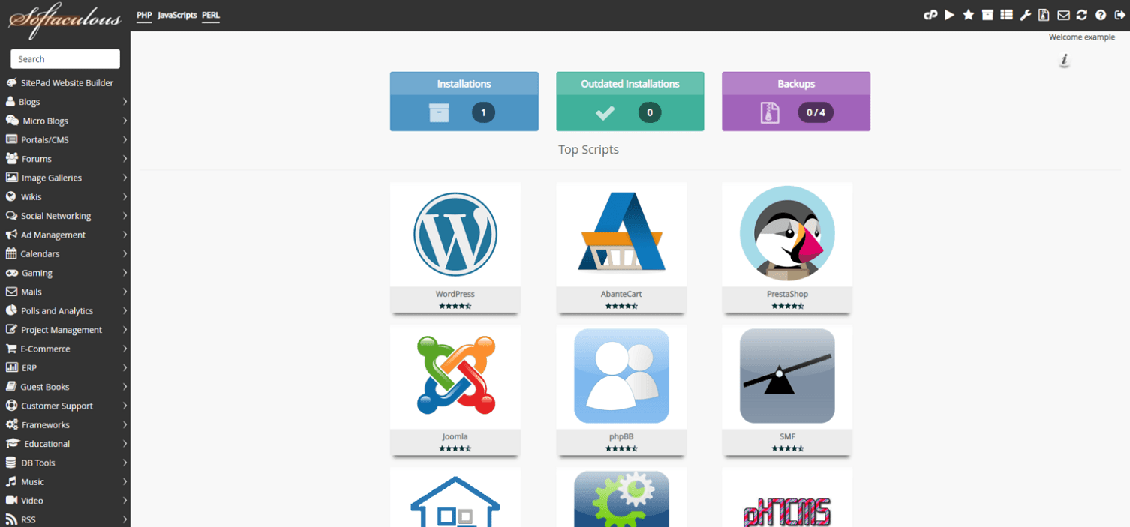Open the AbanteCart logo tile
Image resolution: width=1130 pixels, height=527 pixels.
coord(621,234)
